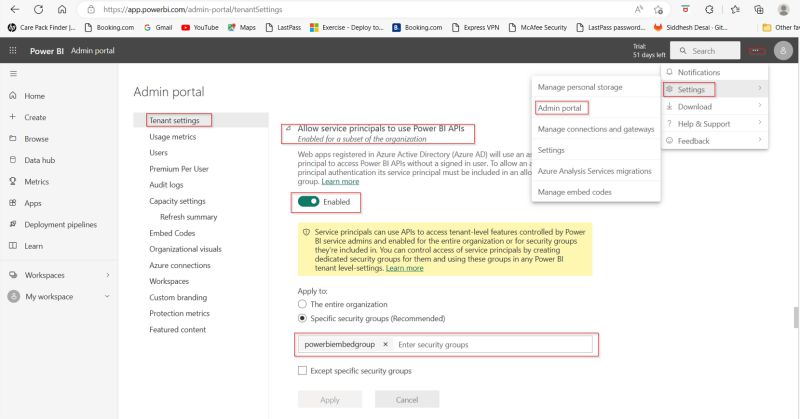The width and height of the screenshot is (800, 419).
Task: Click the Metrics trophy icon
Action: [x=13, y=181]
